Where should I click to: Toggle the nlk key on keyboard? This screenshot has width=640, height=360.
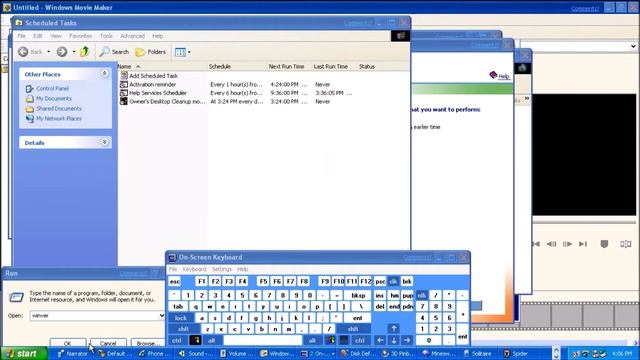point(422,295)
